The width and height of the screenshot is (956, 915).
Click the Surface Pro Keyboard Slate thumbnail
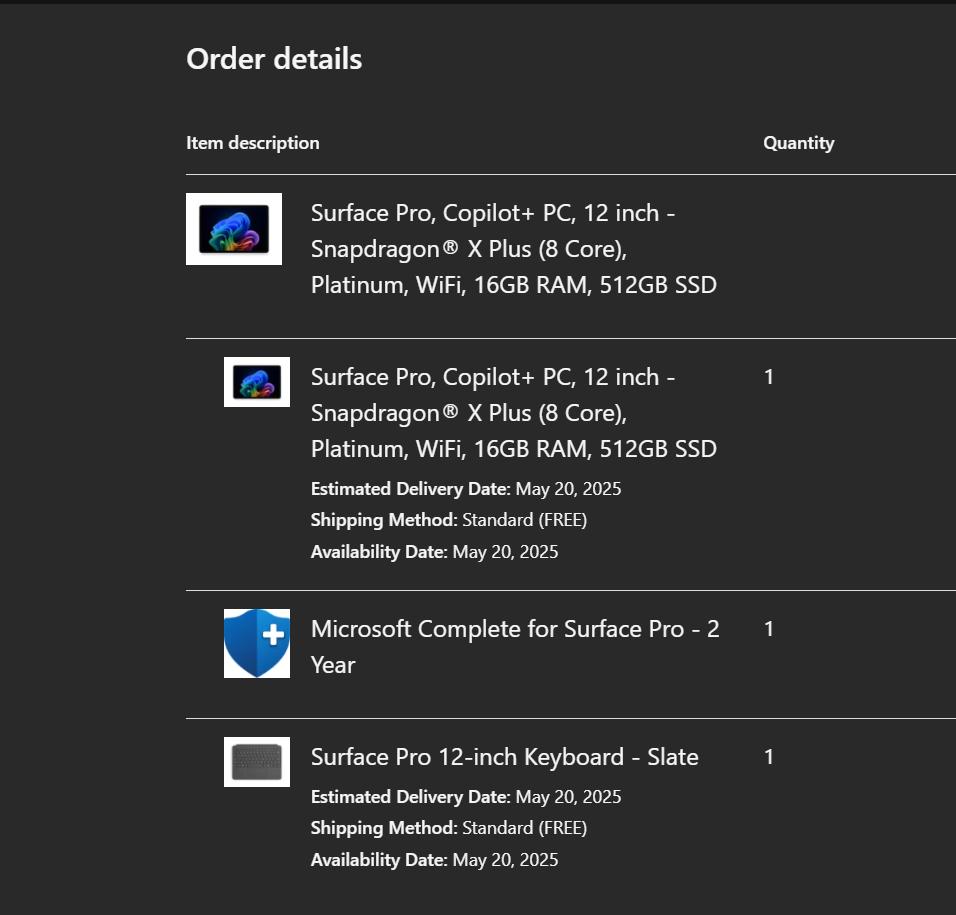[x=257, y=762]
